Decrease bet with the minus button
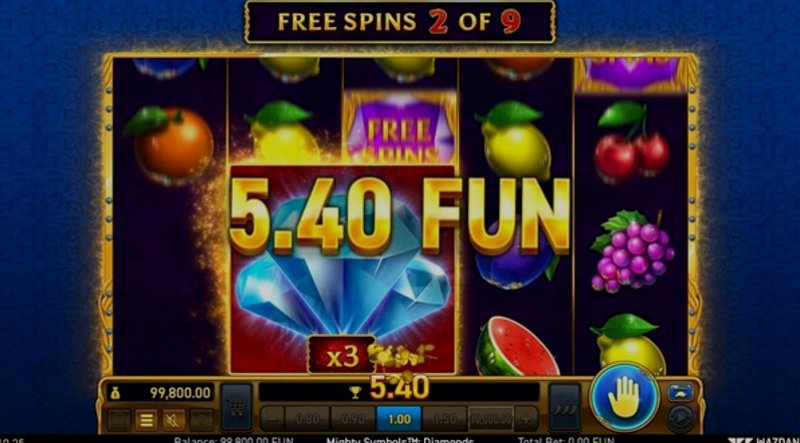Viewport: 800px width, 443px height. click(x=272, y=419)
